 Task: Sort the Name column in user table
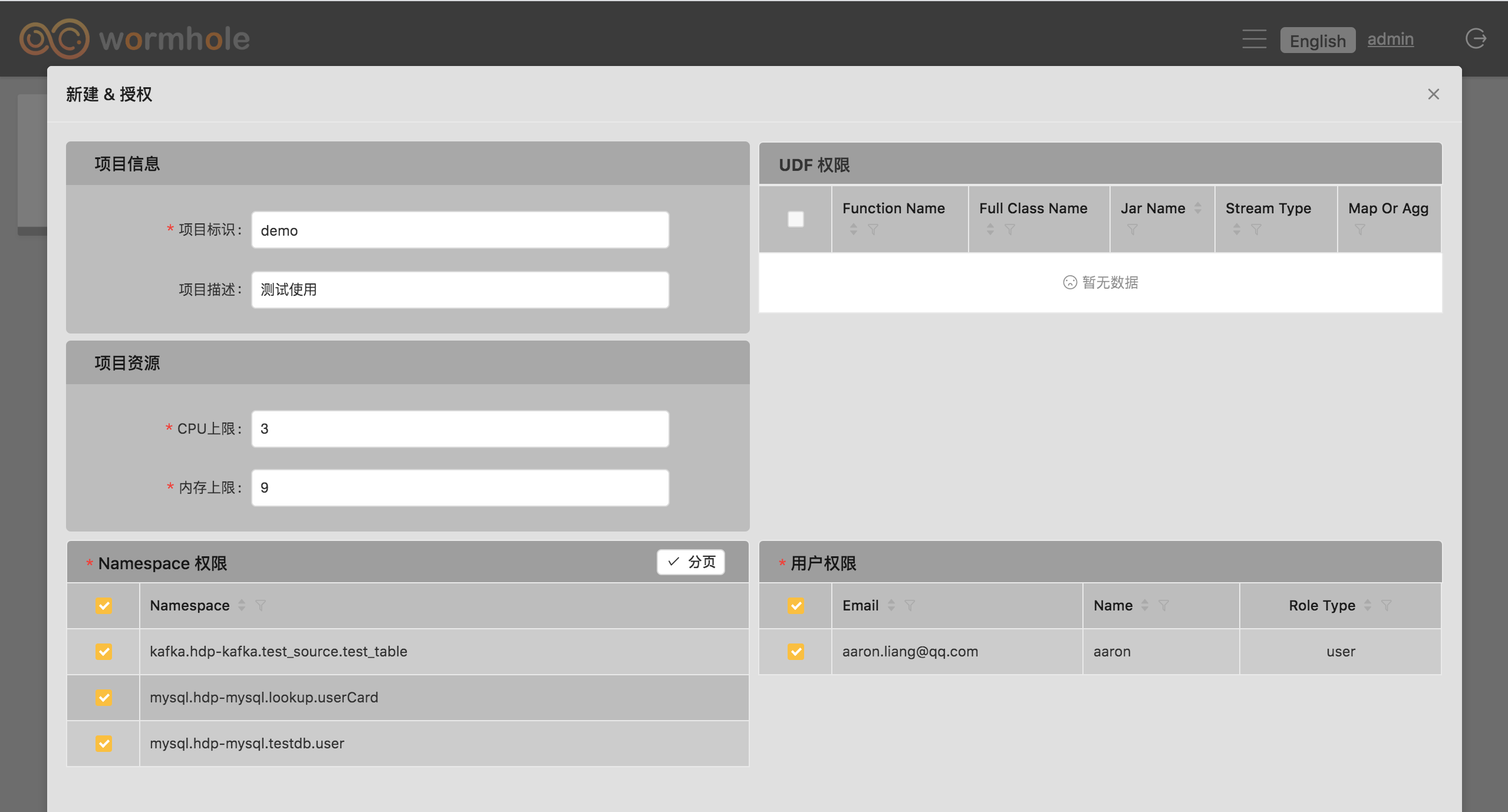point(1145,605)
